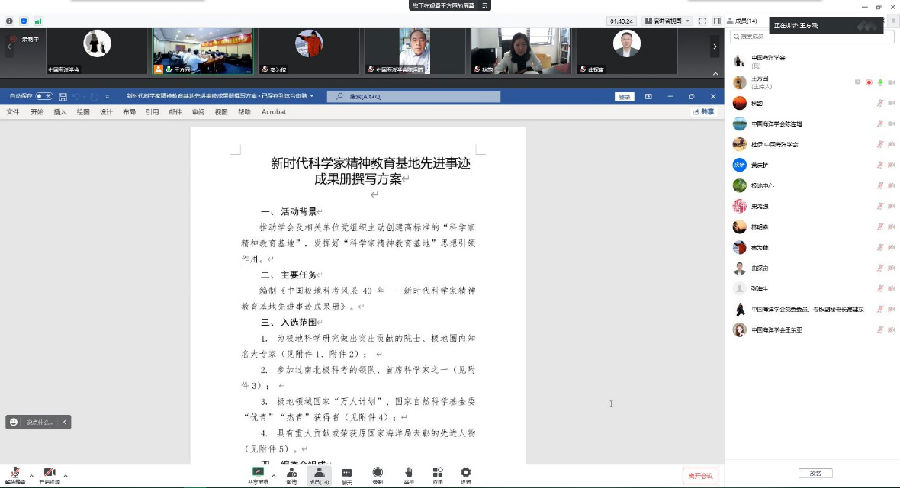The height and width of the screenshot is (488, 900).
Task: Toggle muted mic for 中国海洋学会王东亚 row
Action: pos(879,330)
